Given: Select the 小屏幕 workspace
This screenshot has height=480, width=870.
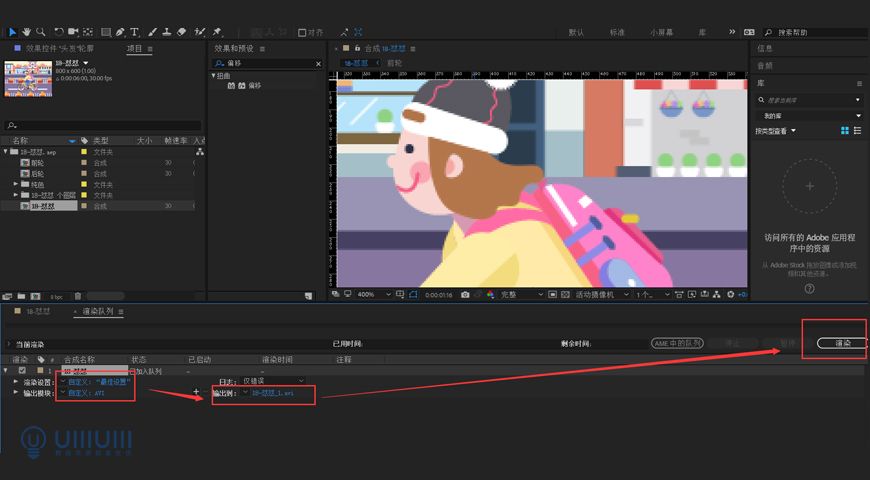Looking at the screenshot, I should [x=661, y=33].
